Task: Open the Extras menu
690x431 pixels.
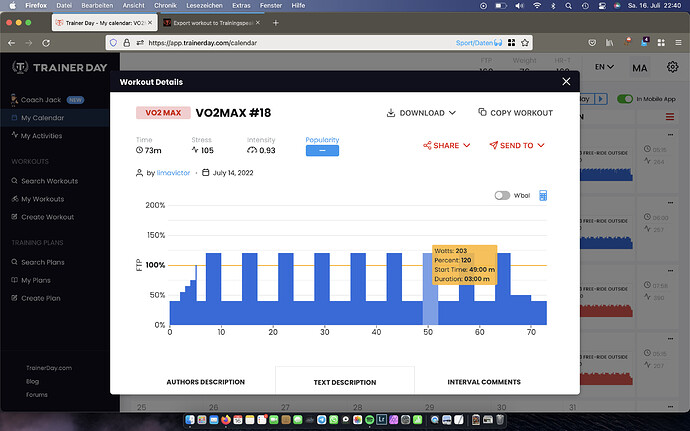Action: [241, 5]
